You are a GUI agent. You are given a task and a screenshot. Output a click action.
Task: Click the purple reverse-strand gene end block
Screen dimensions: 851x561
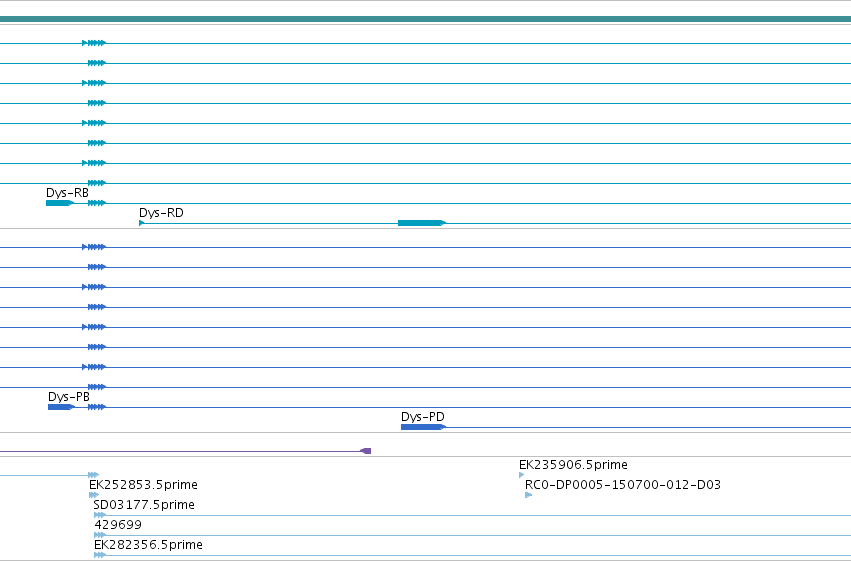[x=366, y=451]
